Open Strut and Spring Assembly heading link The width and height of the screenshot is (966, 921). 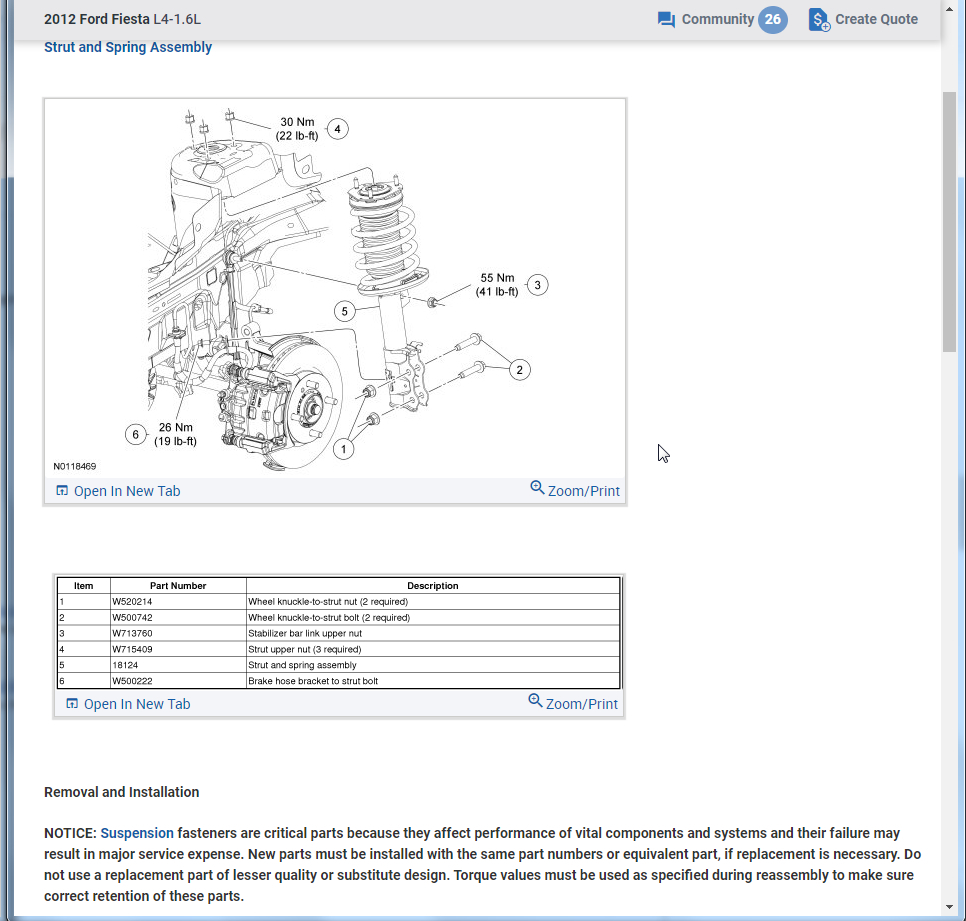(128, 47)
